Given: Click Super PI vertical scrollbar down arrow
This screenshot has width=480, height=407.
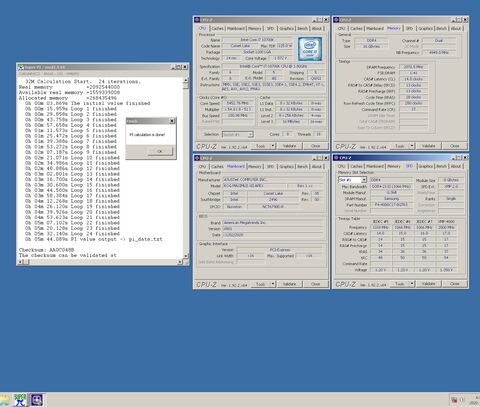Looking at the screenshot, I should click(186, 256).
